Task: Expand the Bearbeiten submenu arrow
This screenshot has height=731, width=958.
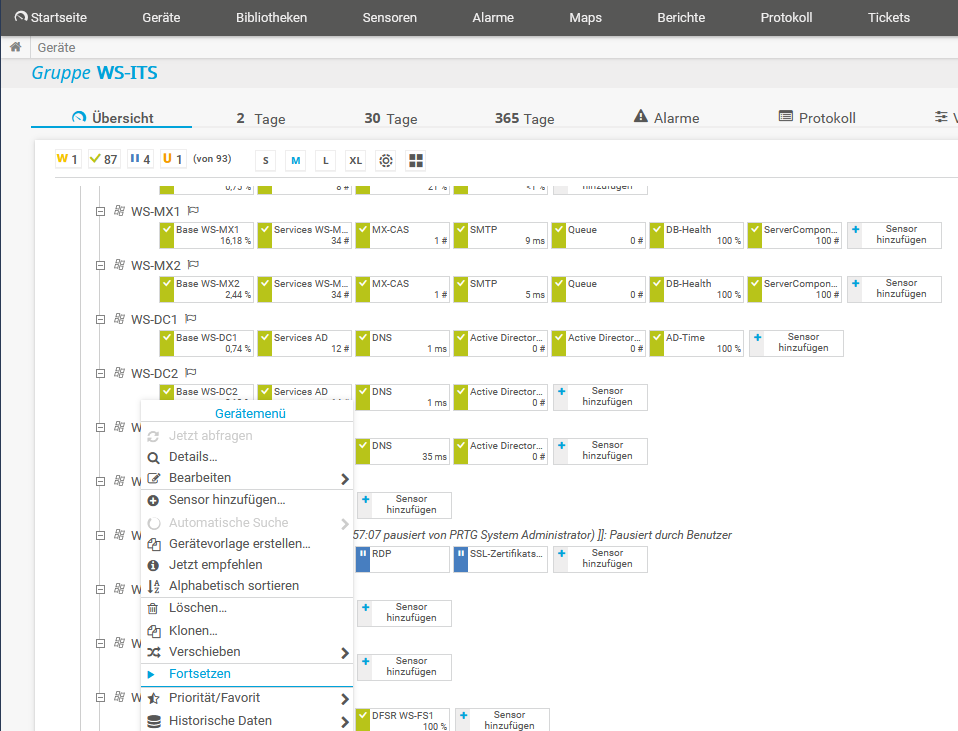Action: [345, 479]
